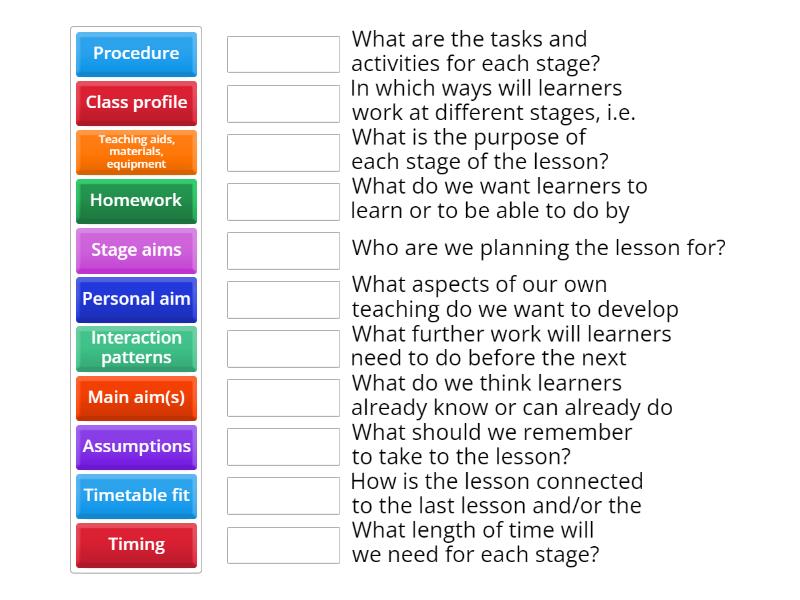Click the Timing tile

(x=136, y=545)
